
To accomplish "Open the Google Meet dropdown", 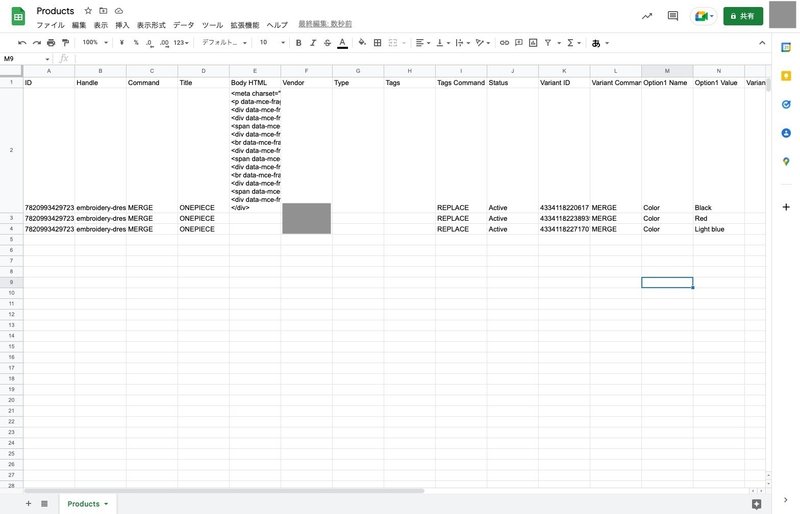I will tap(704, 16).
